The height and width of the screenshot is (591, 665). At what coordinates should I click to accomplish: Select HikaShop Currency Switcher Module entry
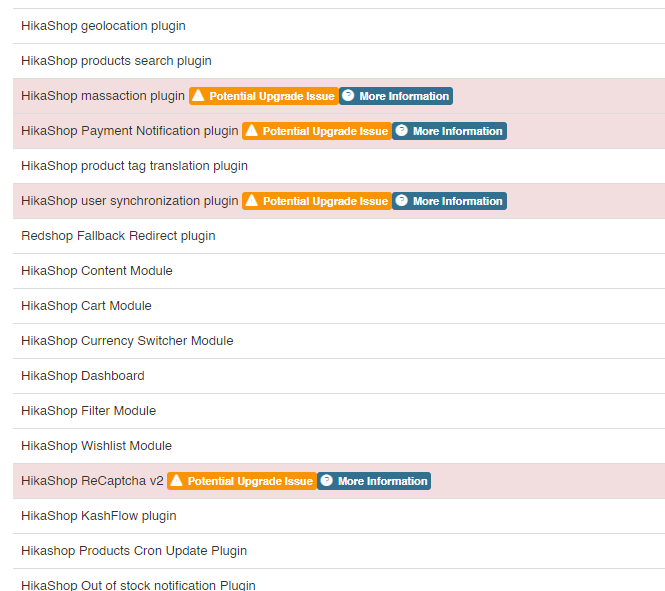[127, 341]
